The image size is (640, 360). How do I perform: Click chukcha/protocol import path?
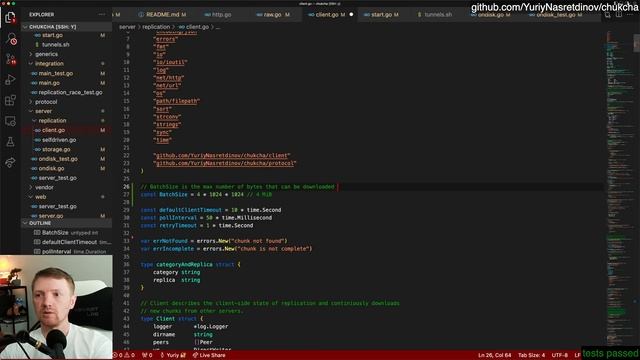(x=225, y=163)
